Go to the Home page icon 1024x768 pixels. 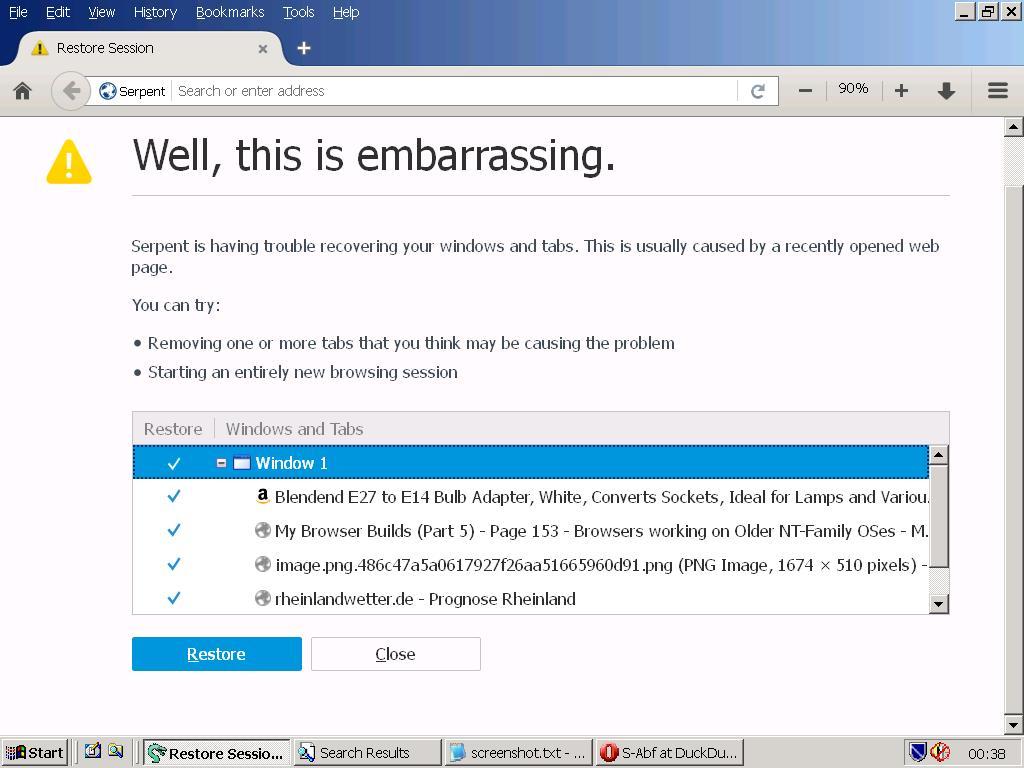pyautogui.click(x=23, y=91)
